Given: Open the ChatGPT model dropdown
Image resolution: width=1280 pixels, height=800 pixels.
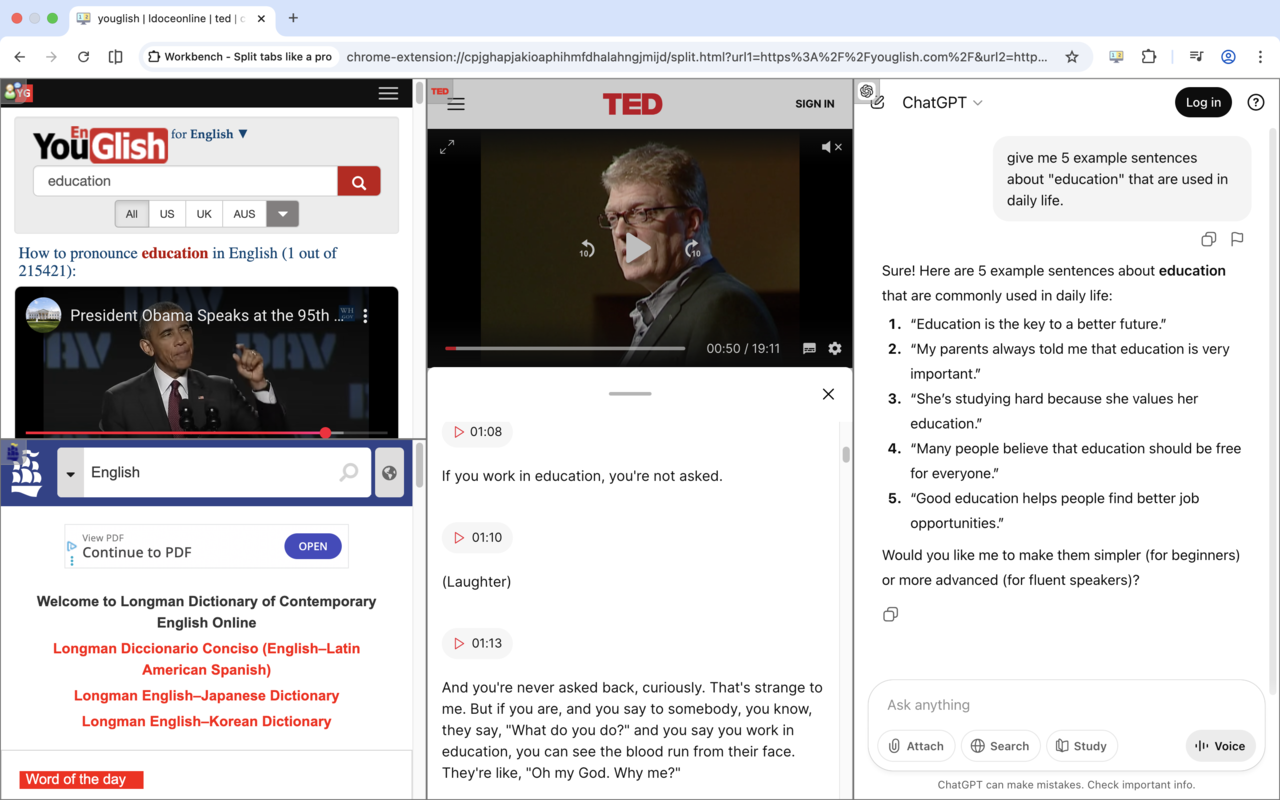Looking at the screenshot, I should click(942, 102).
